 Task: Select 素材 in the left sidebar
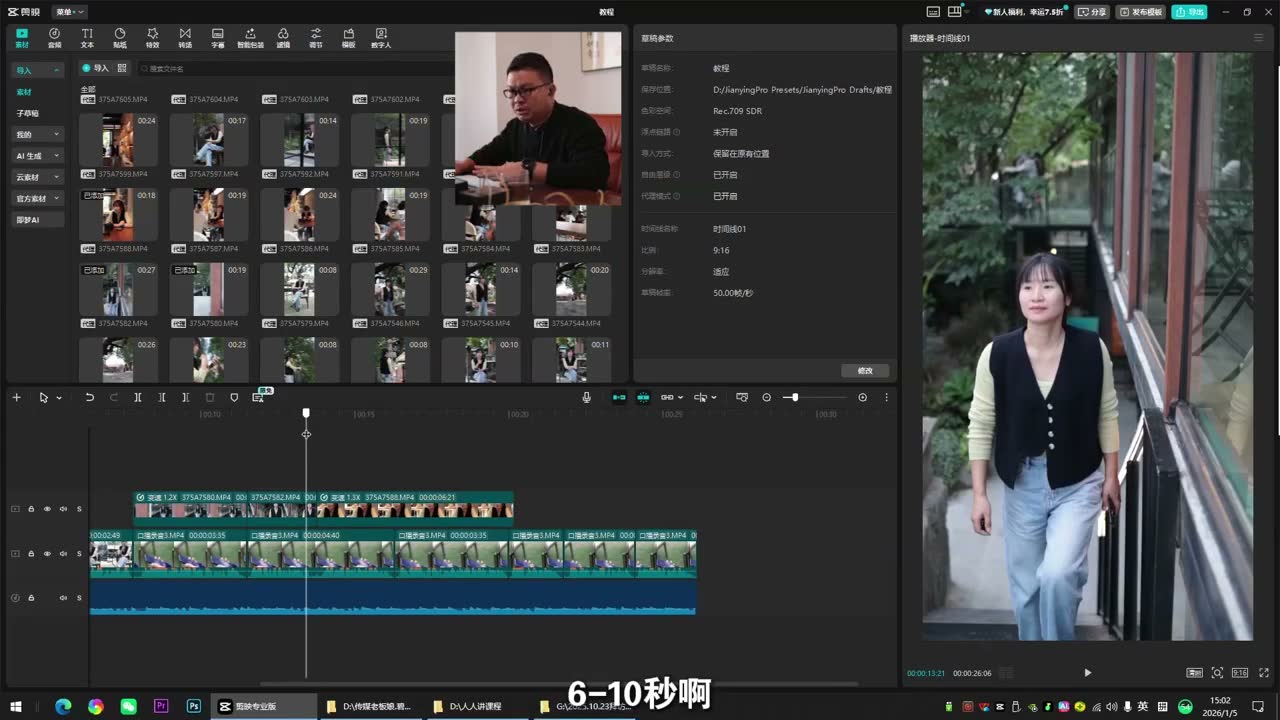24,92
